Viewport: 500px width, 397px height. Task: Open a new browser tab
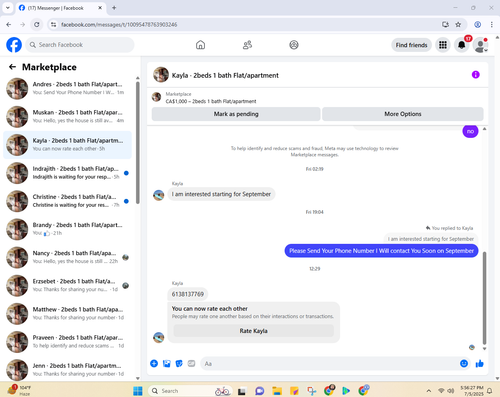[114, 8]
